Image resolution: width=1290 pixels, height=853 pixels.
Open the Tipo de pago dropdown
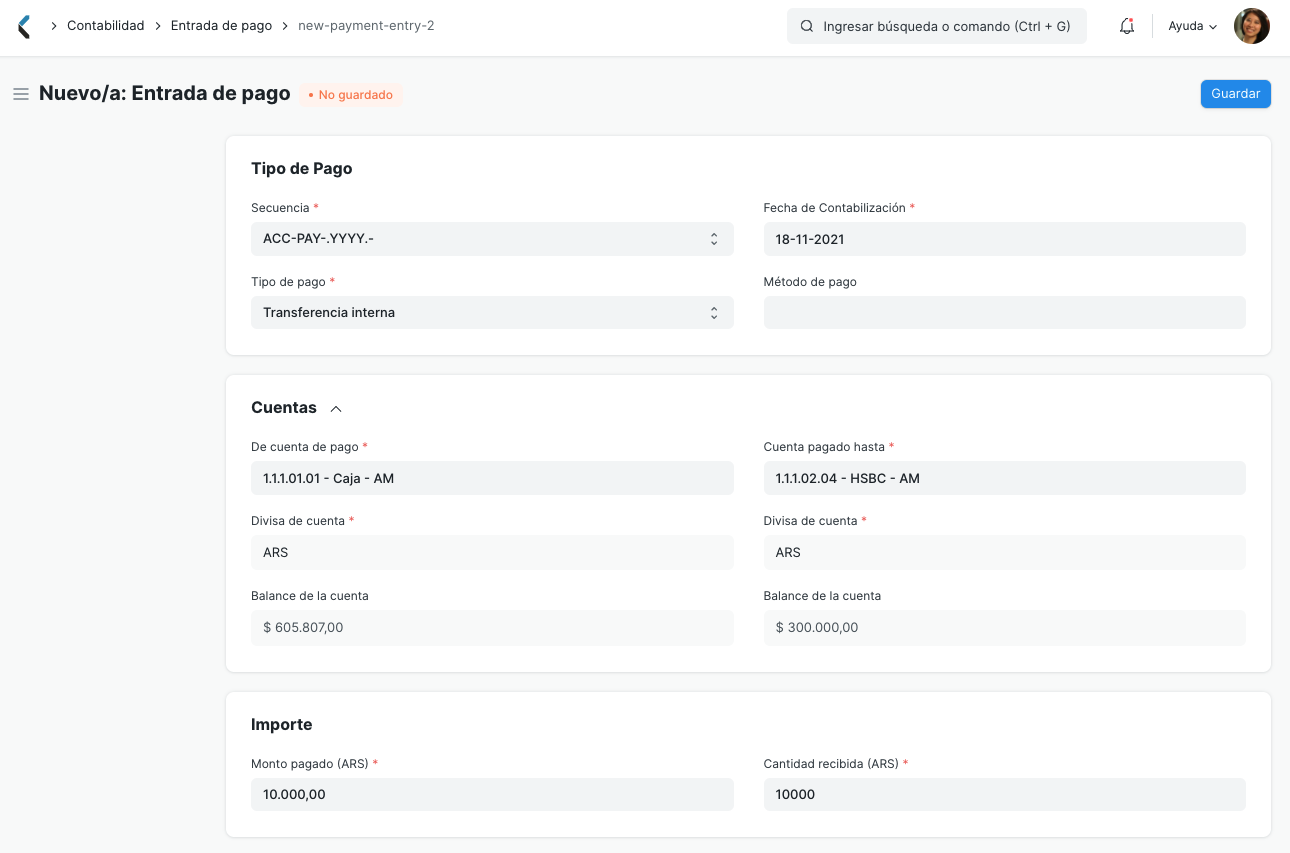[x=492, y=313]
